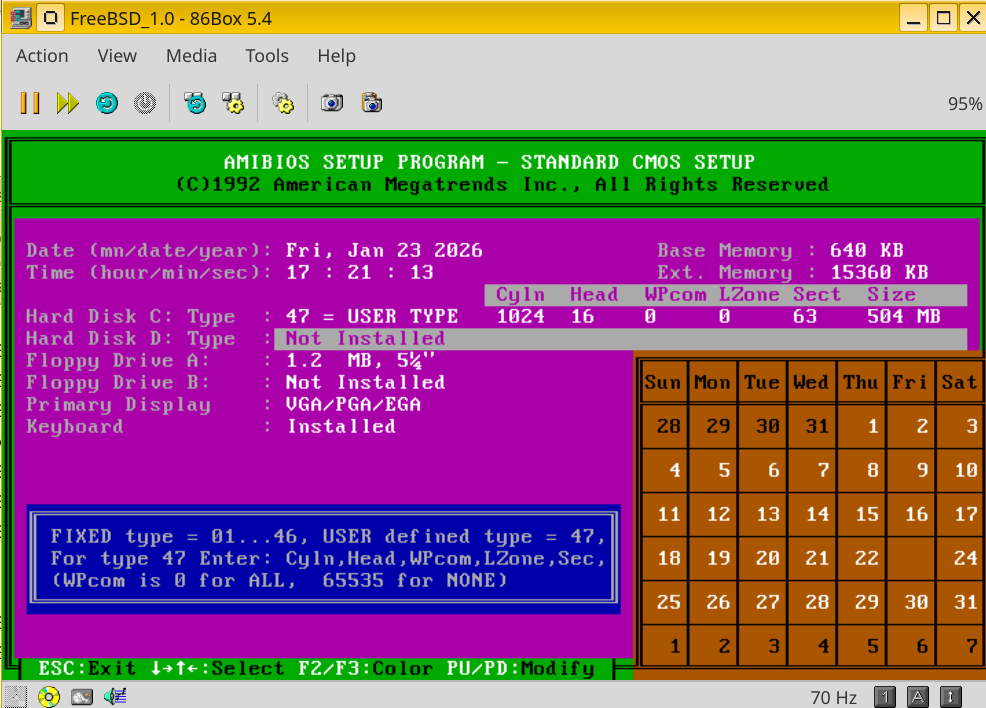Send Ctrl+Alt+Del using the toolbar icon
Image resolution: width=986 pixels, height=708 pixels.
(x=195, y=103)
